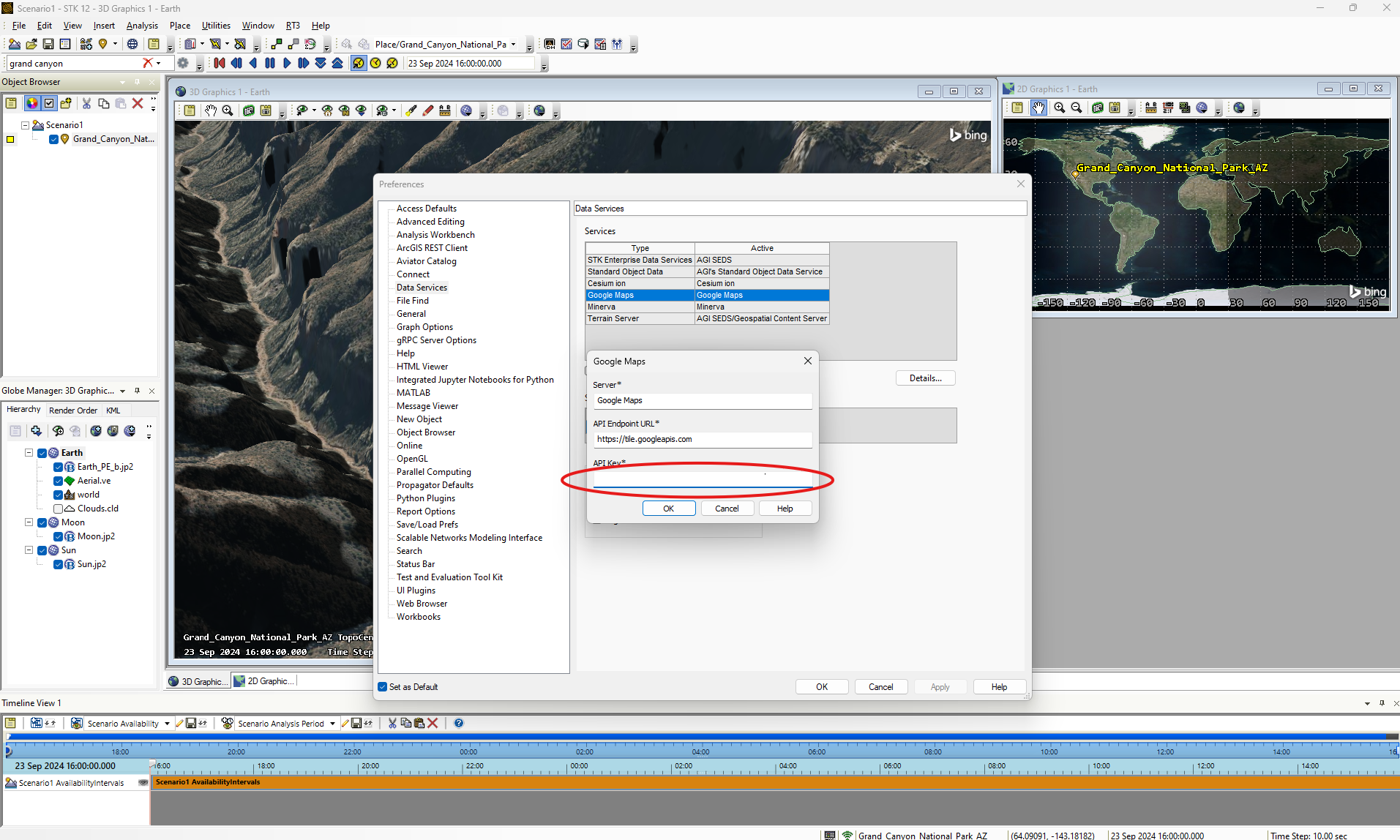Click Help in the Google Maps dialog
Image resolution: width=1400 pixels, height=840 pixels.
pos(785,509)
